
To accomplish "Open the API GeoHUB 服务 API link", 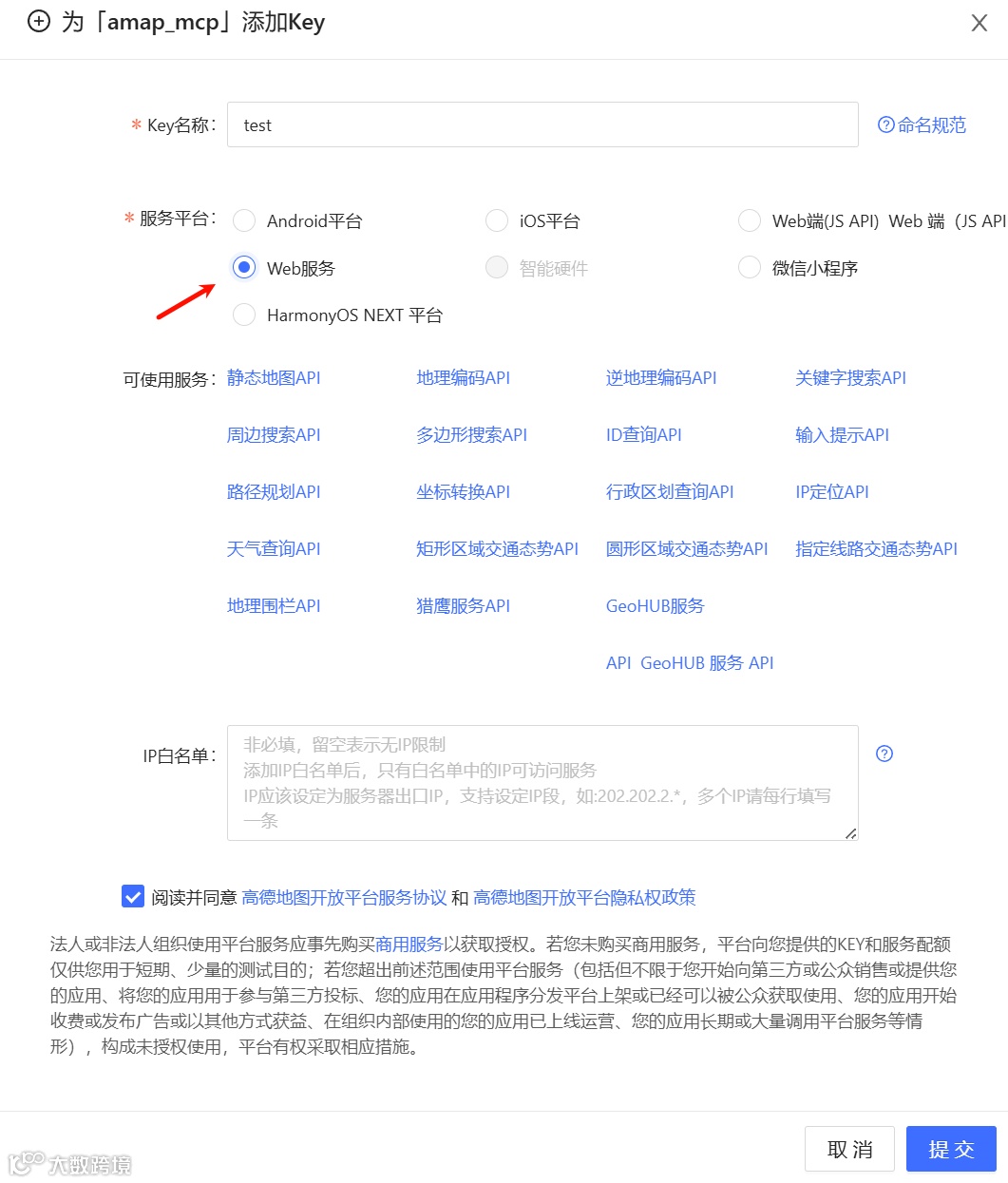I will point(690,662).
